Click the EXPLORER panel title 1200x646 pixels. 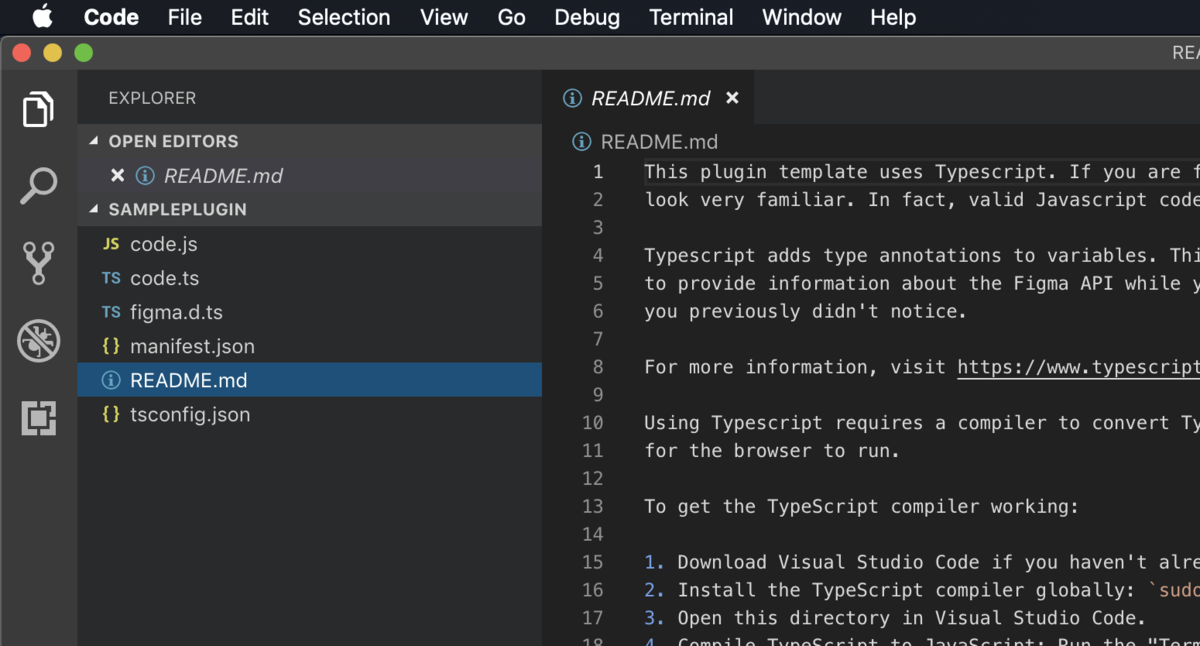152,98
